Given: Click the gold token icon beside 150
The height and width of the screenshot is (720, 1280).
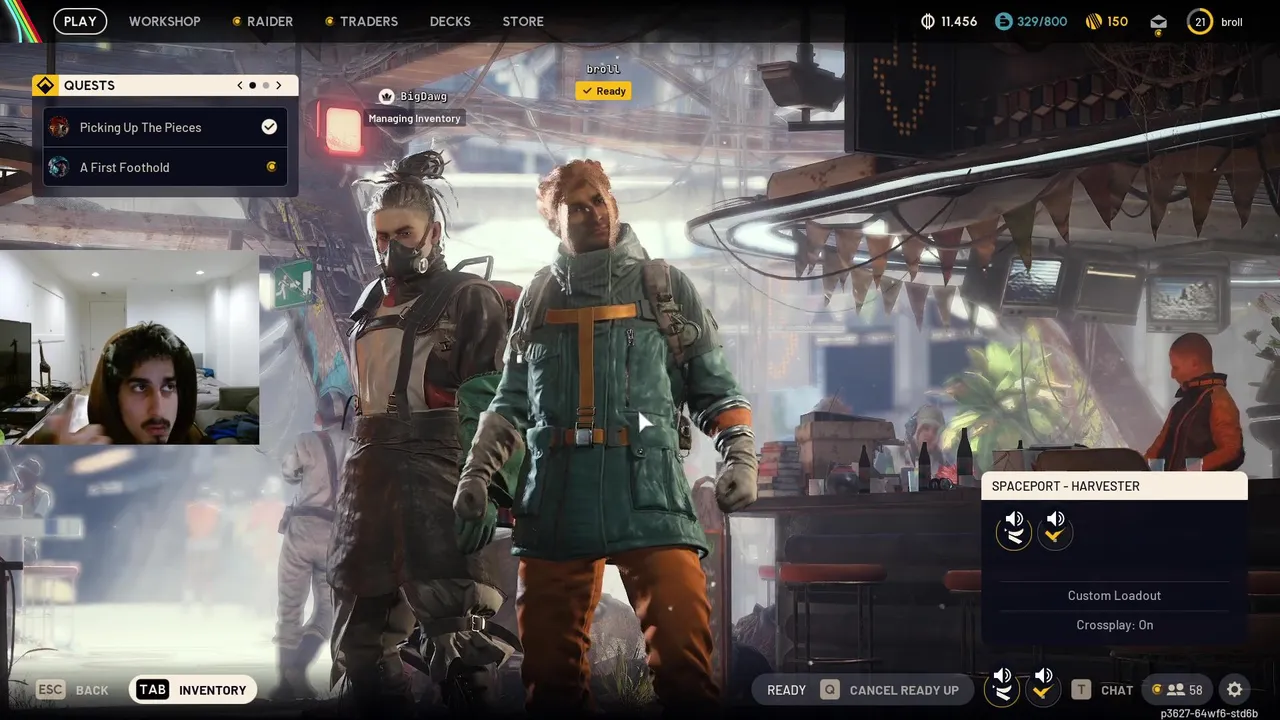Looking at the screenshot, I should pyautogui.click(x=1094, y=21).
